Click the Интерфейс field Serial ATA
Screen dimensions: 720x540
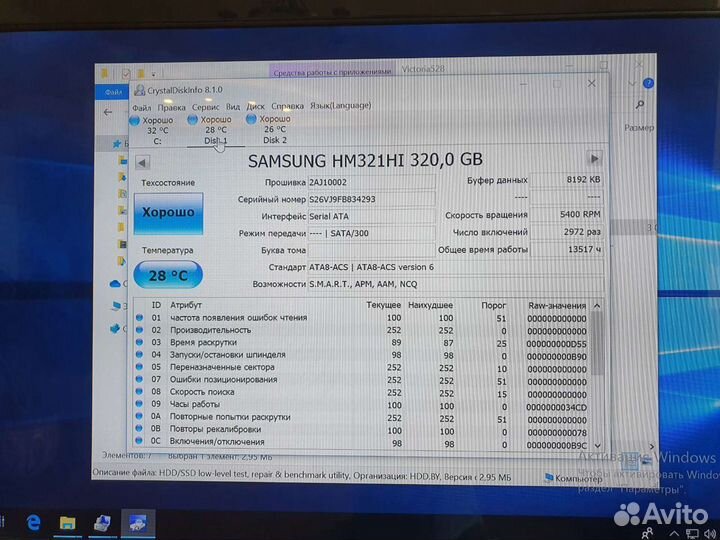point(371,216)
